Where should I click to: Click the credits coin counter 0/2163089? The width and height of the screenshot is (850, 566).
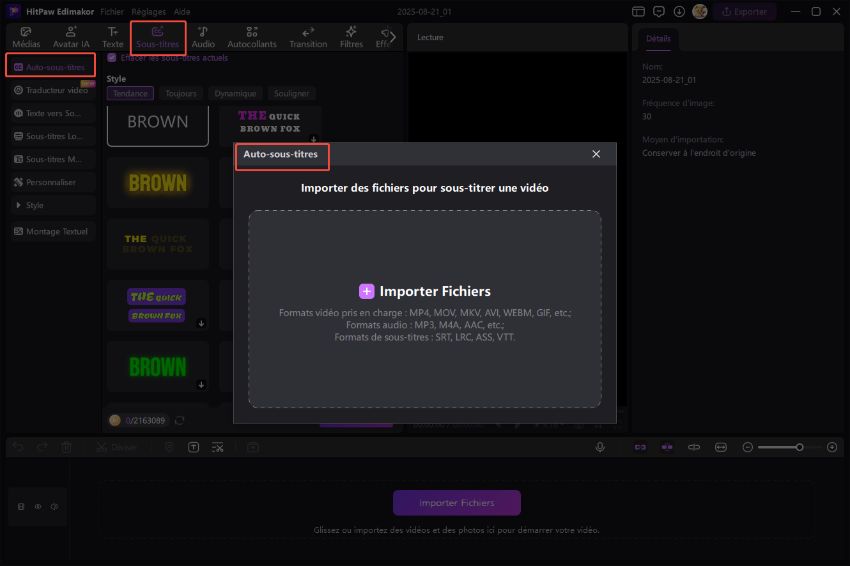138,420
